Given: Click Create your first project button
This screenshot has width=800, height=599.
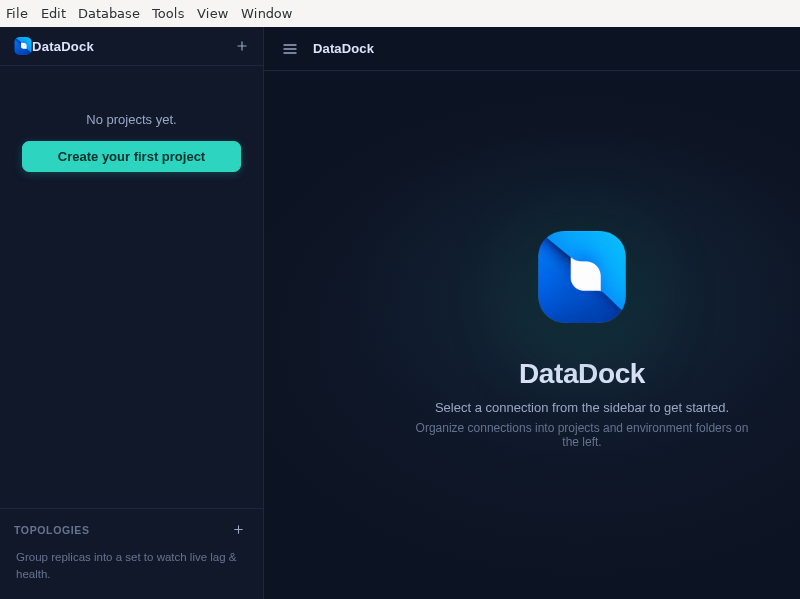Looking at the screenshot, I should 131,157.
